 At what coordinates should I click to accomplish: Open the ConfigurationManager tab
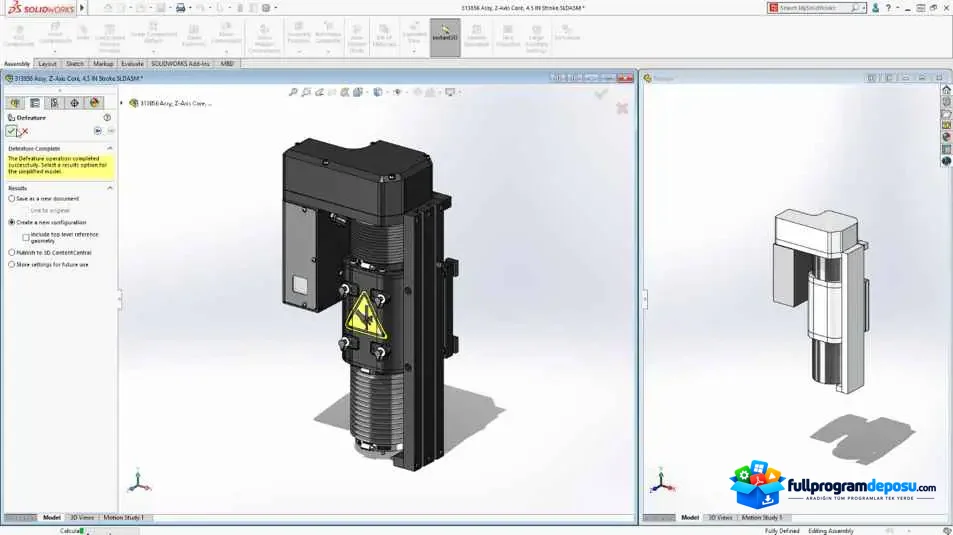(x=54, y=103)
